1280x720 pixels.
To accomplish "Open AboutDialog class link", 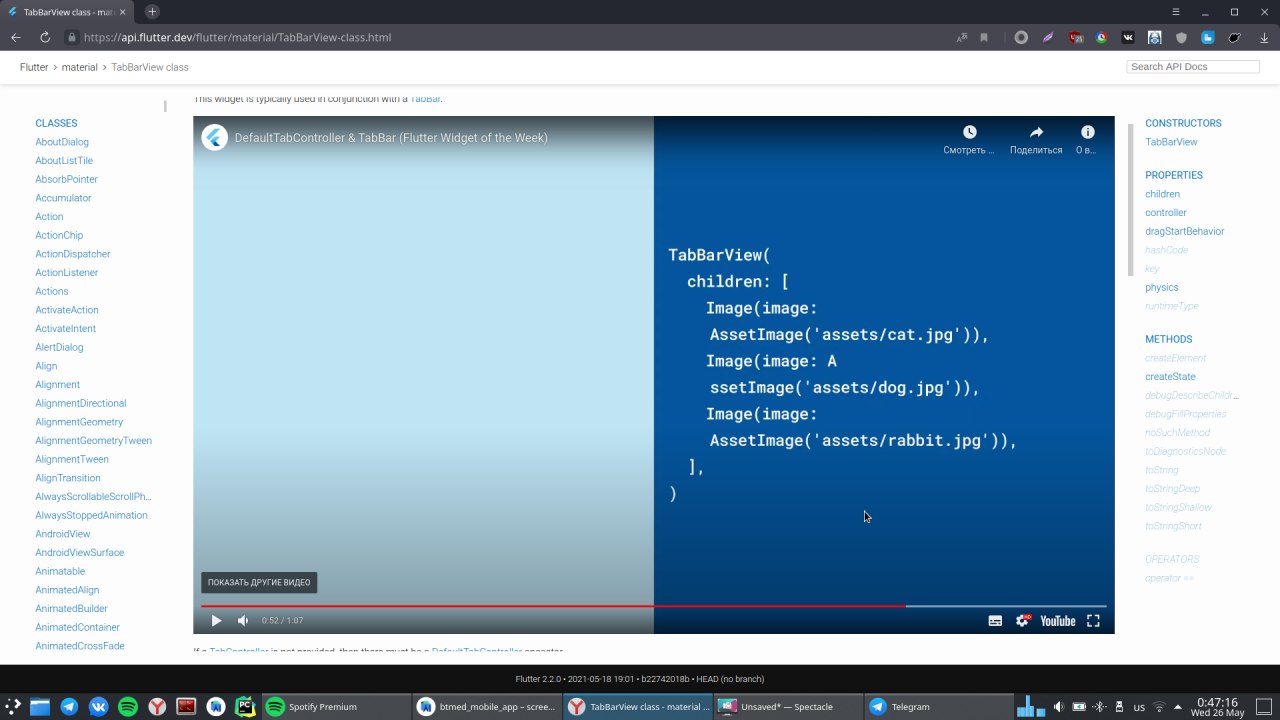I will 62,142.
